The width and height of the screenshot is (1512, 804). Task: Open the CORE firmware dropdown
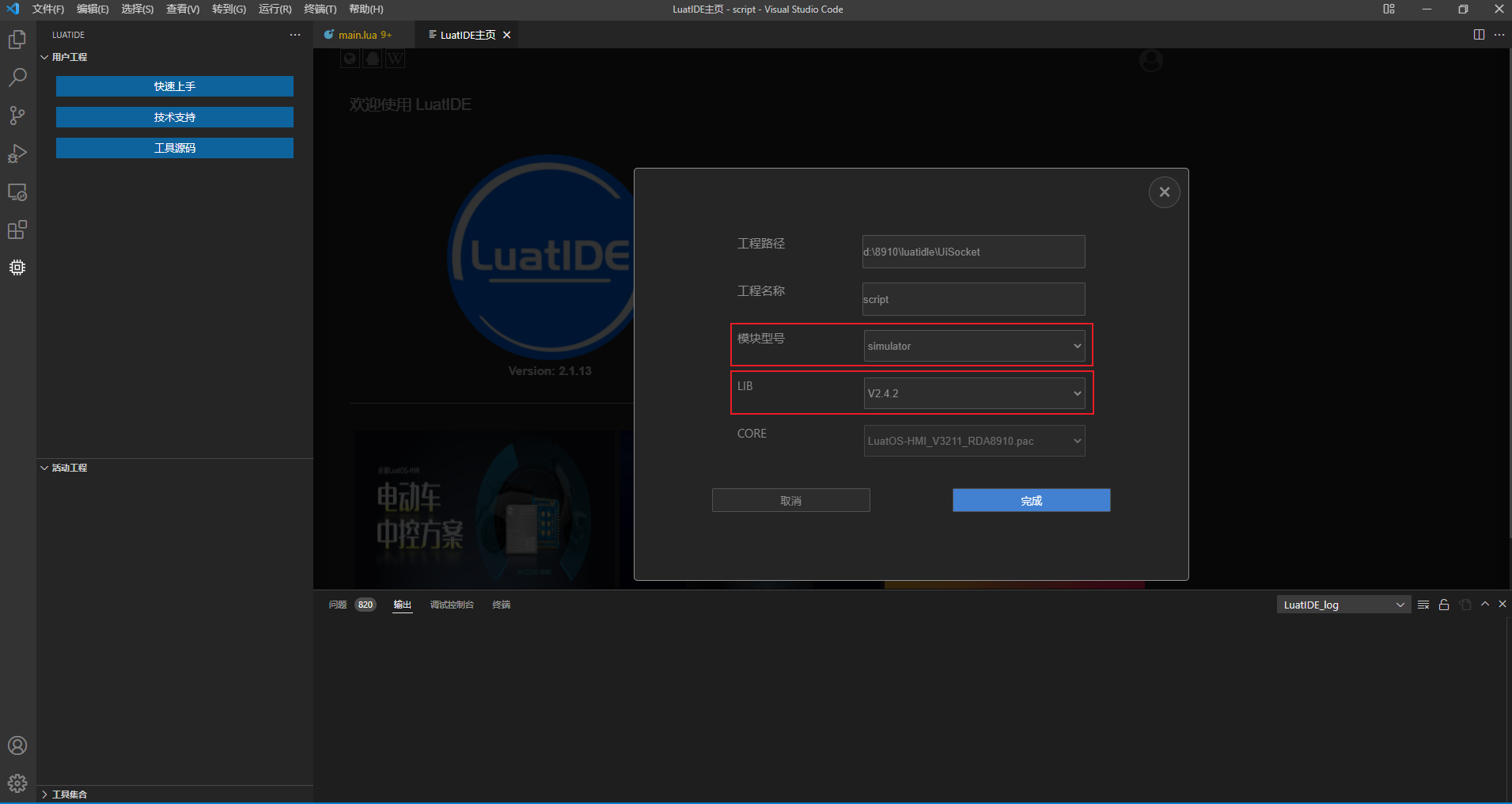point(974,441)
